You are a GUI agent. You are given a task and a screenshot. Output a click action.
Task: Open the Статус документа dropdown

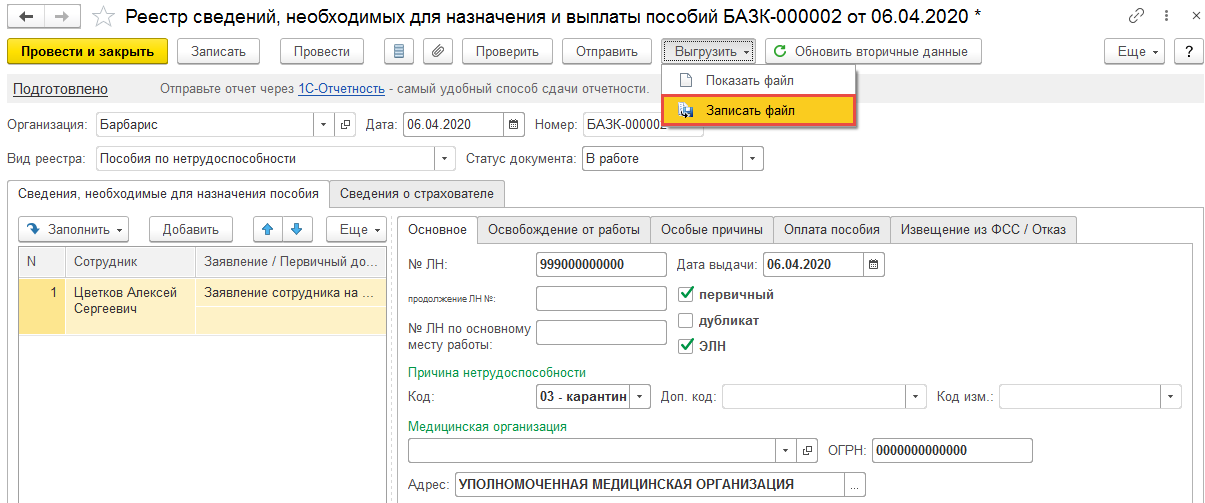click(752, 158)
